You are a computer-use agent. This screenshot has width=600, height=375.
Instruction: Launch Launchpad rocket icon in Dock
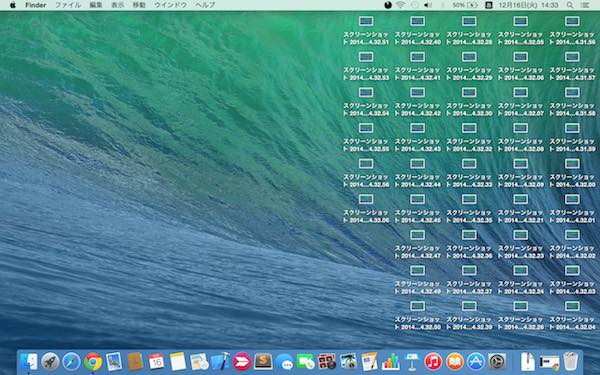(x=50, y=362)
